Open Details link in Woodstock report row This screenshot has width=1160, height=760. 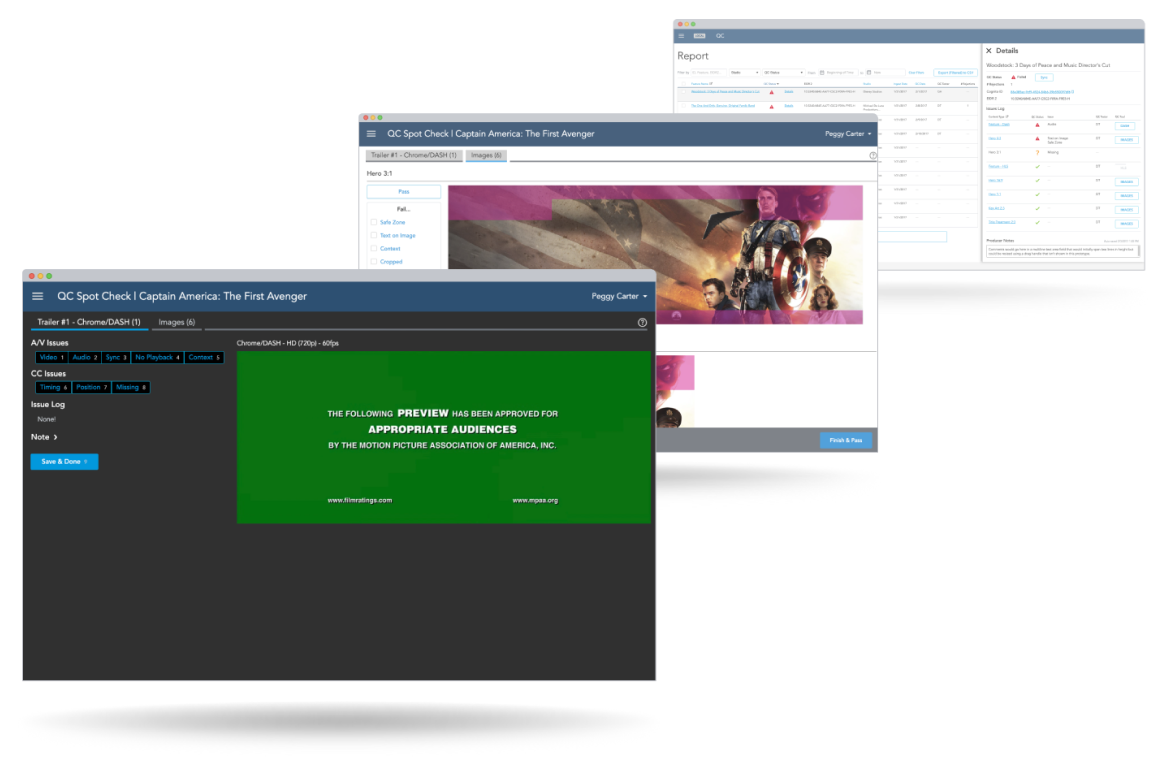click(789, 92)
